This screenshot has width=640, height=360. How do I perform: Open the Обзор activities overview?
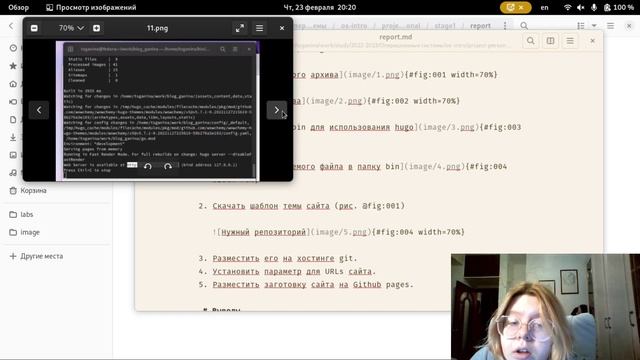point(18,7)
